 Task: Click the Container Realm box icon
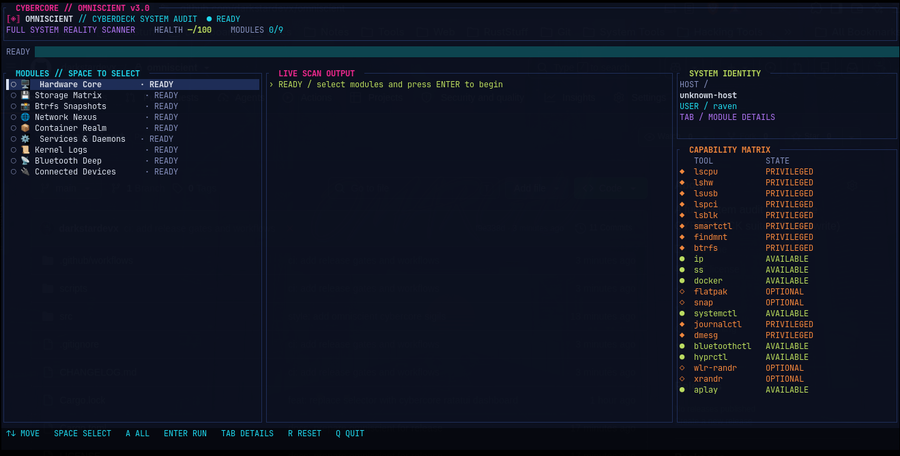coord(25,128)
